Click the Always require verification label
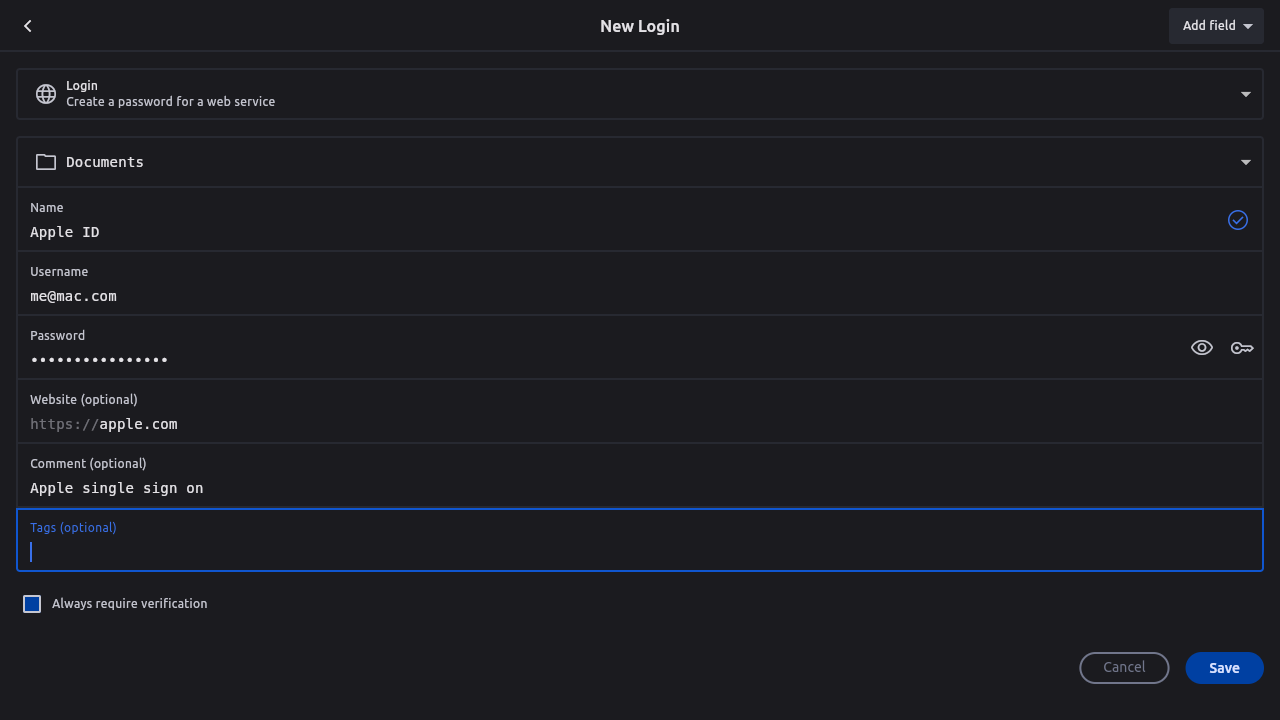The height and width of the screenshot is (720, 1280). pyautogui.click(x=130, y=604)
